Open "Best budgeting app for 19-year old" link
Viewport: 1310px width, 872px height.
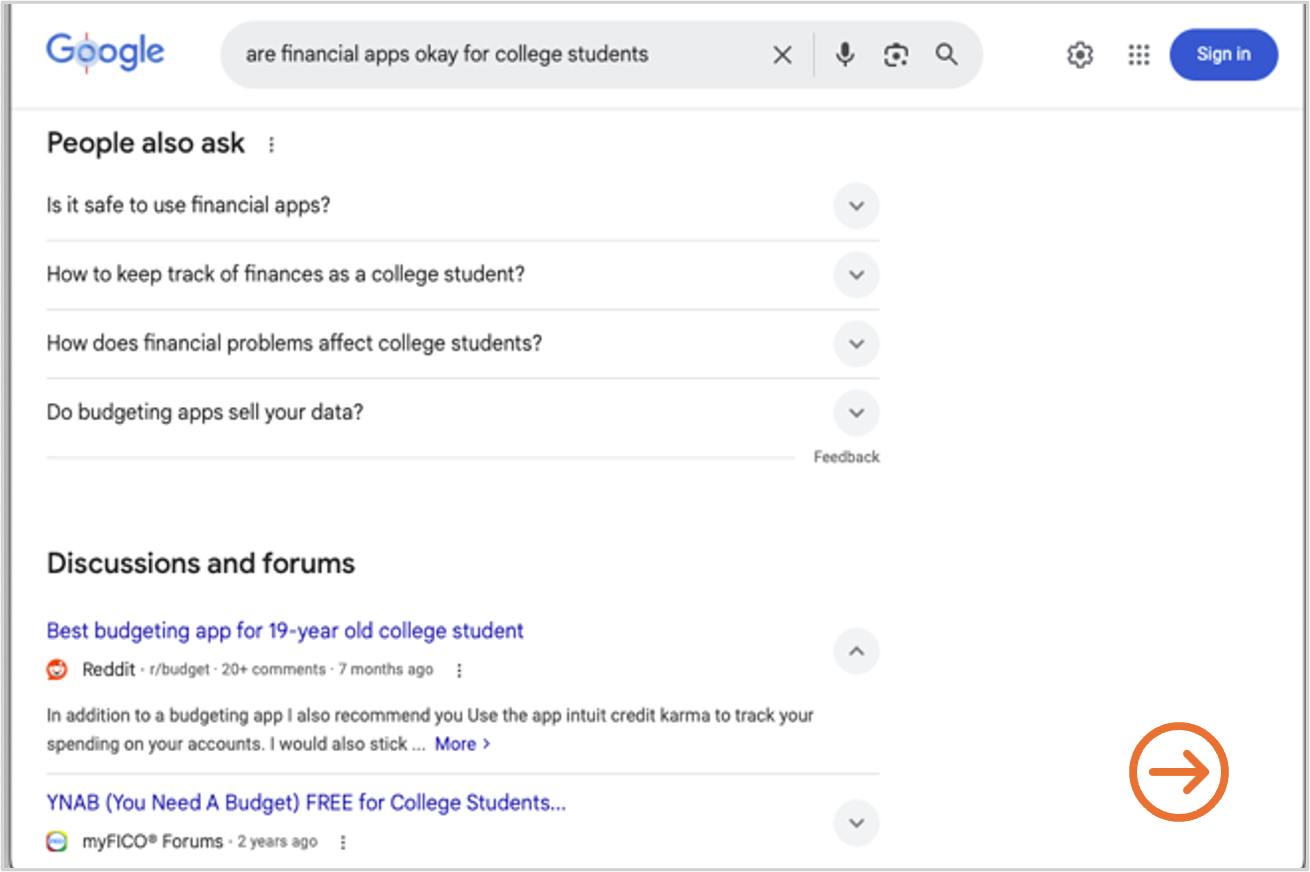tap(285, 631)
